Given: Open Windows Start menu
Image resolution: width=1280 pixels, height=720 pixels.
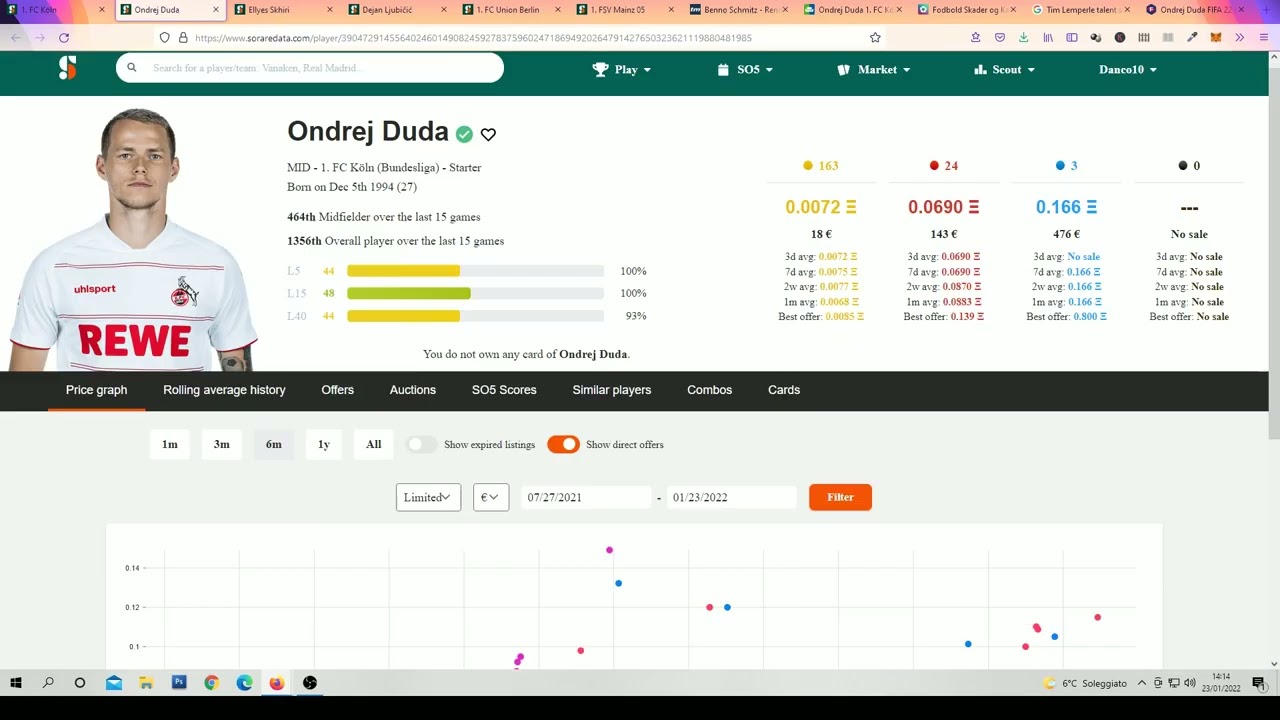Looking at the screenshot, I should [x=15, y=683].
